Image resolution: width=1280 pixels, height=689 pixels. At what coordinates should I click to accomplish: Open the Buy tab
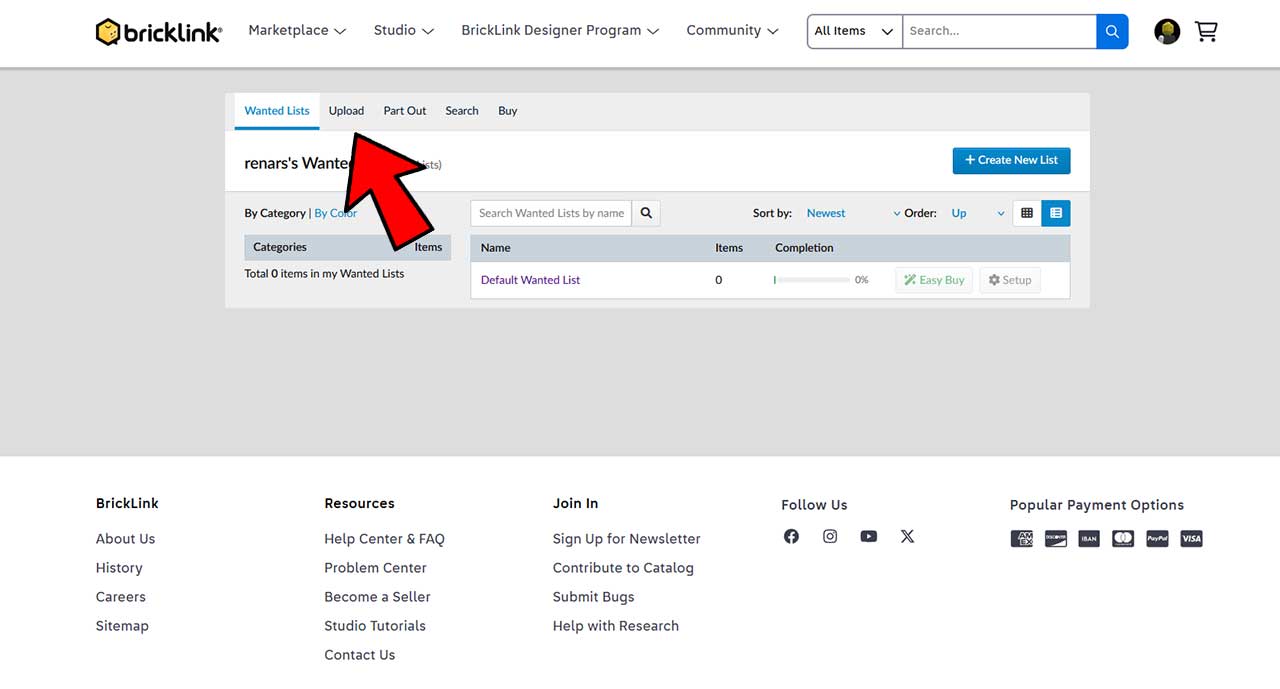click(508, 111)
